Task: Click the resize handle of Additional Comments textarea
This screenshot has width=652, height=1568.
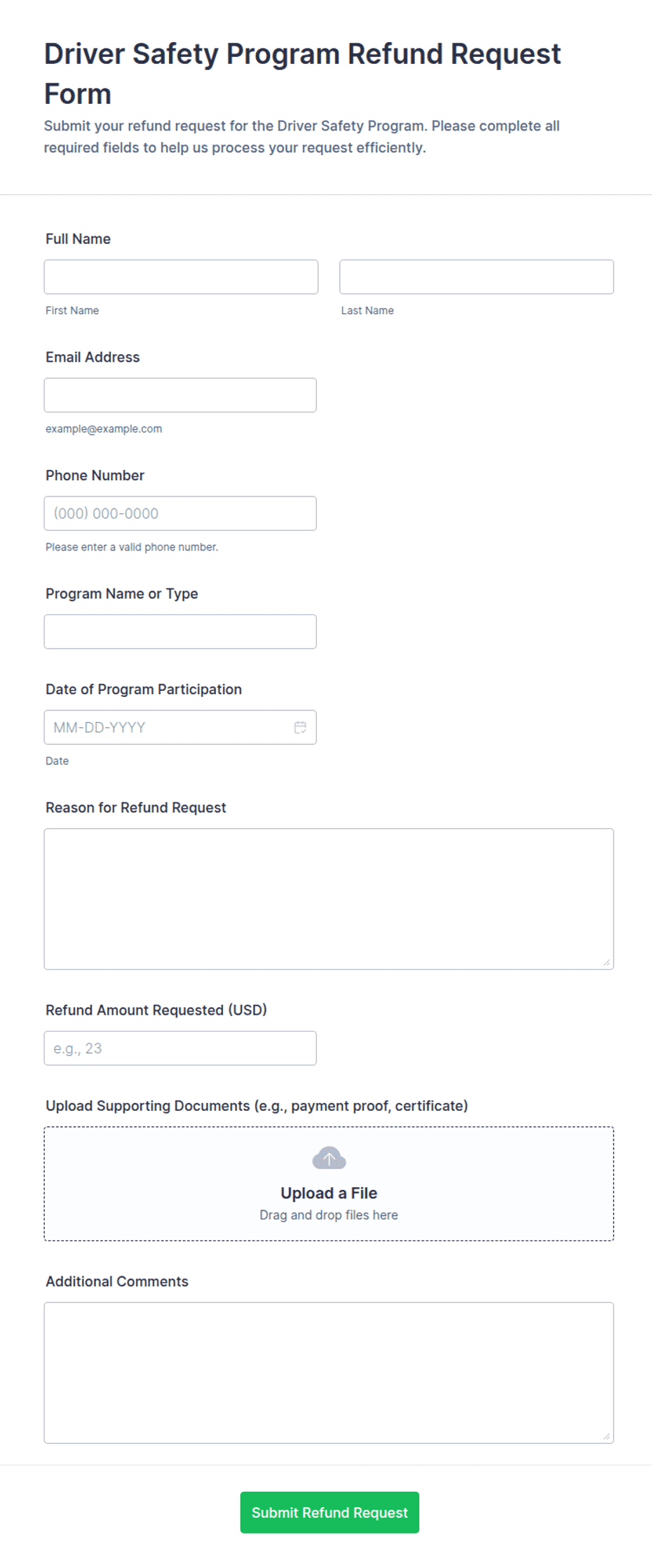Action: (606, 1436)
